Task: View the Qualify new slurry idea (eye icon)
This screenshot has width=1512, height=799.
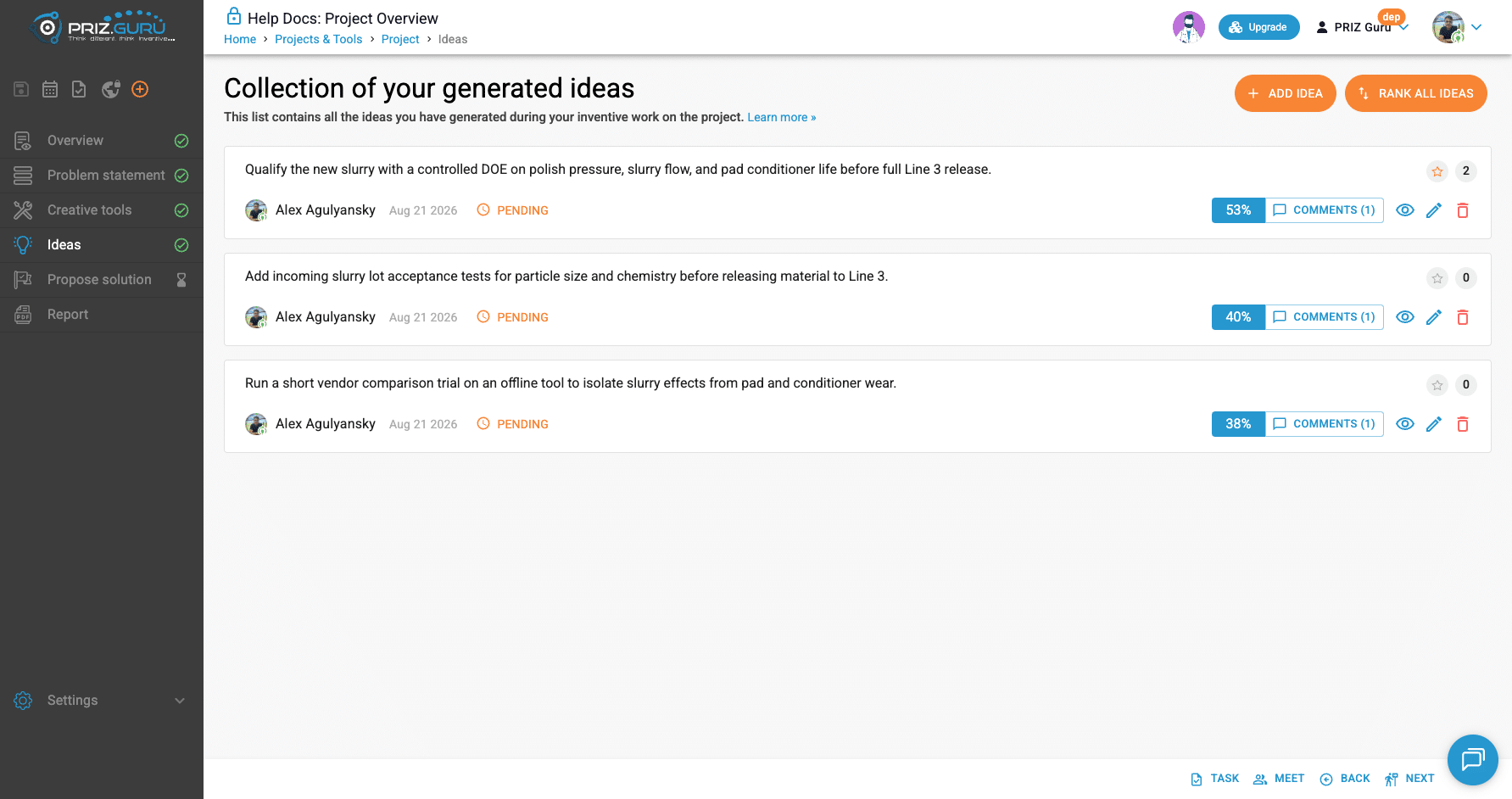Action: 1405,210
